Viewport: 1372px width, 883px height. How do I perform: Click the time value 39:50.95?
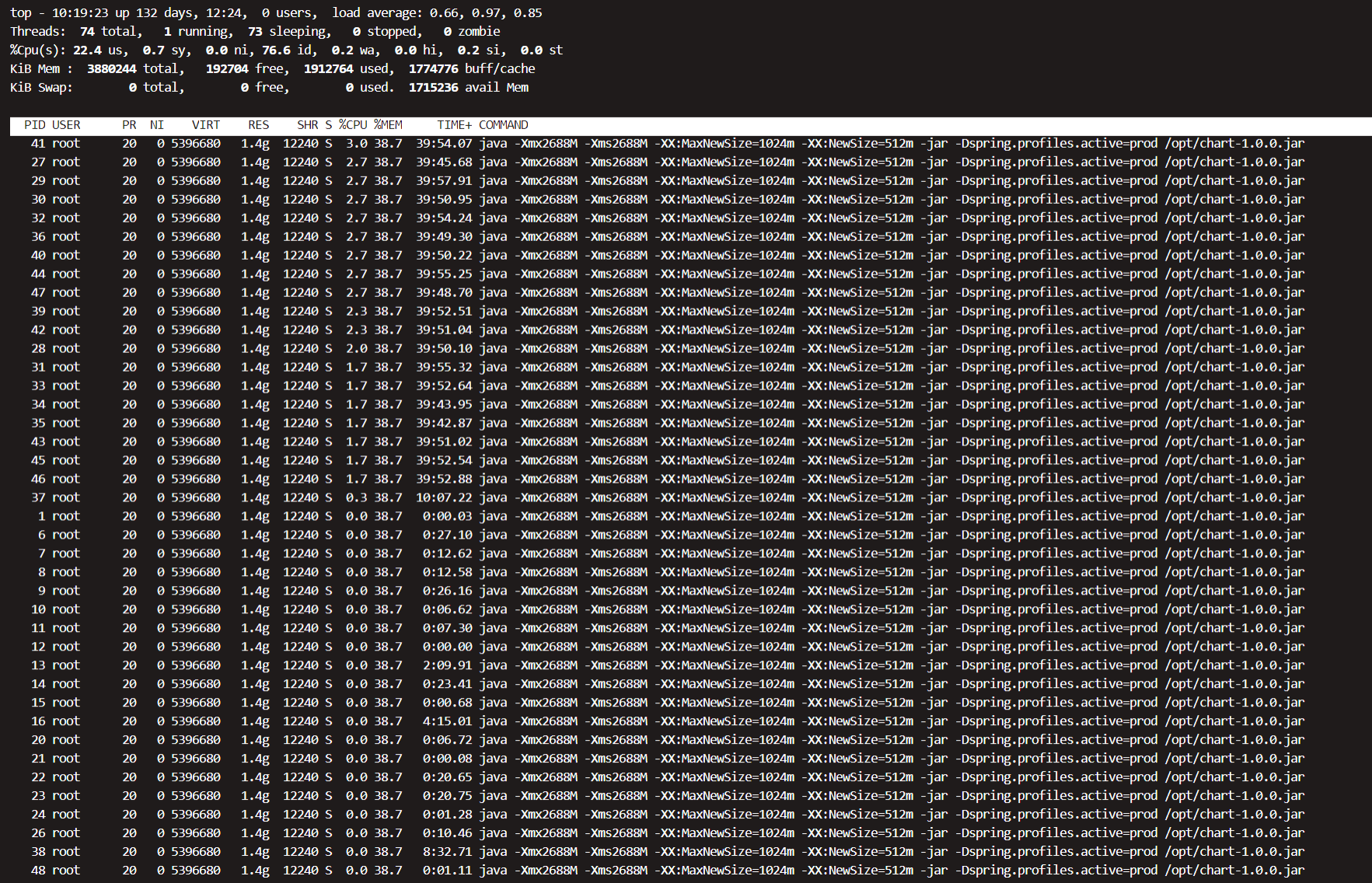coord(444,200)
